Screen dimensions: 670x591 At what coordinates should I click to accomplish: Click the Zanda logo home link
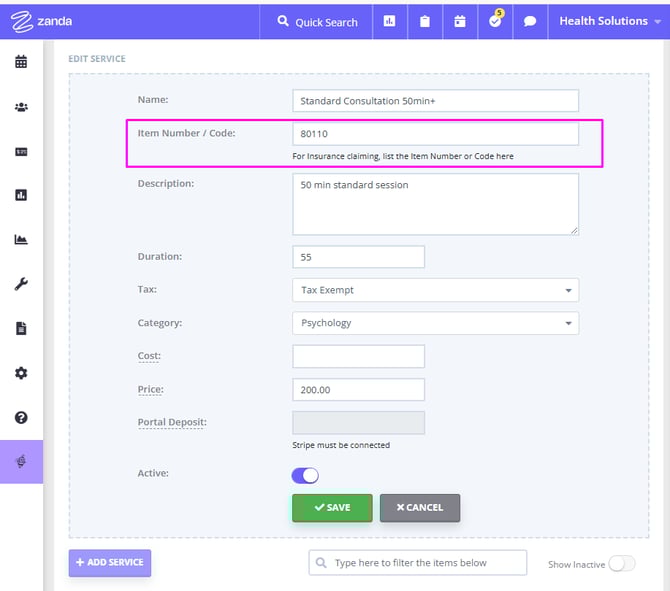[41, 21]
